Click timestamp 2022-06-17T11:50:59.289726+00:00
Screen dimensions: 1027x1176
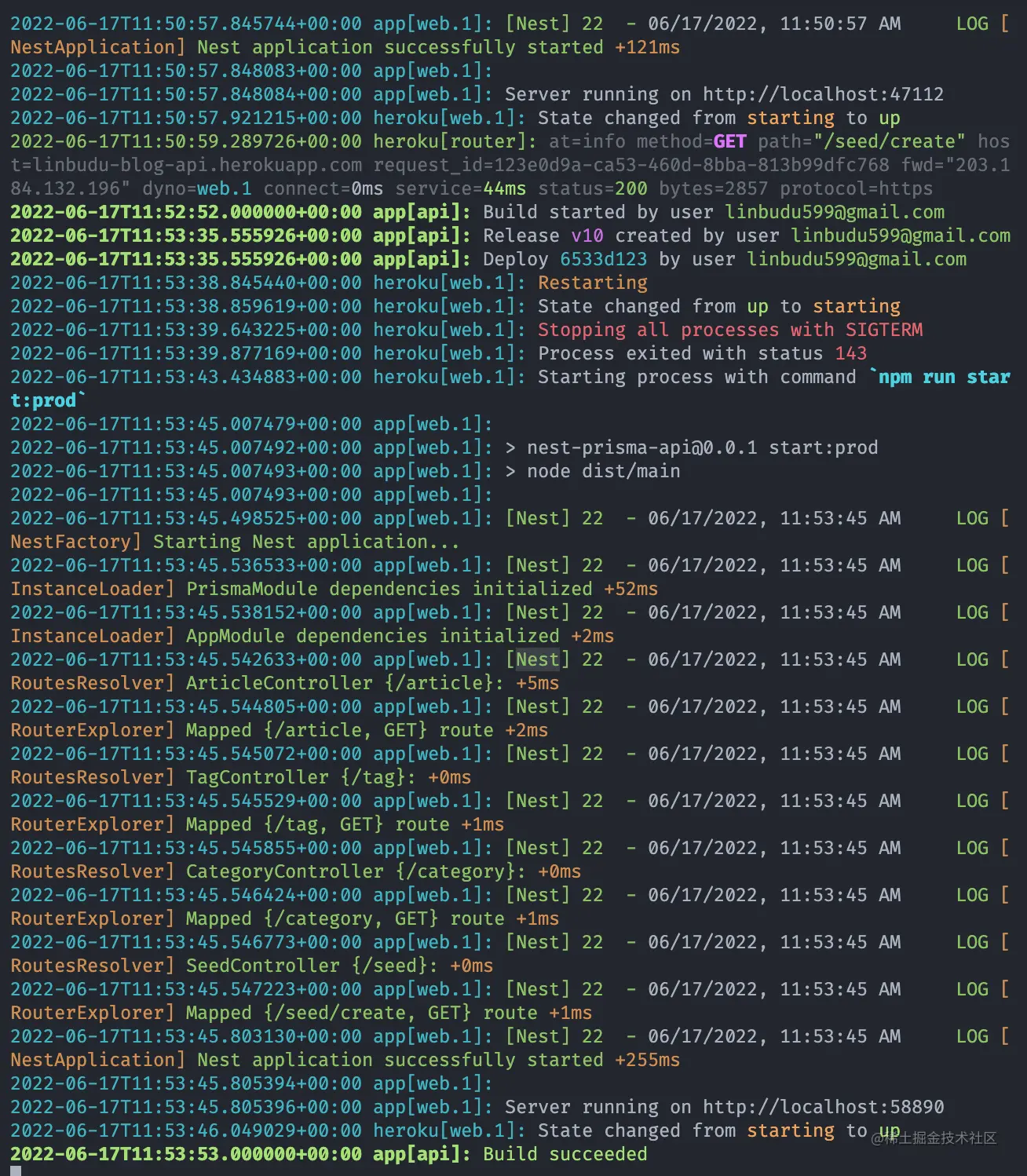pyautogui.click(x=186, y=141)
